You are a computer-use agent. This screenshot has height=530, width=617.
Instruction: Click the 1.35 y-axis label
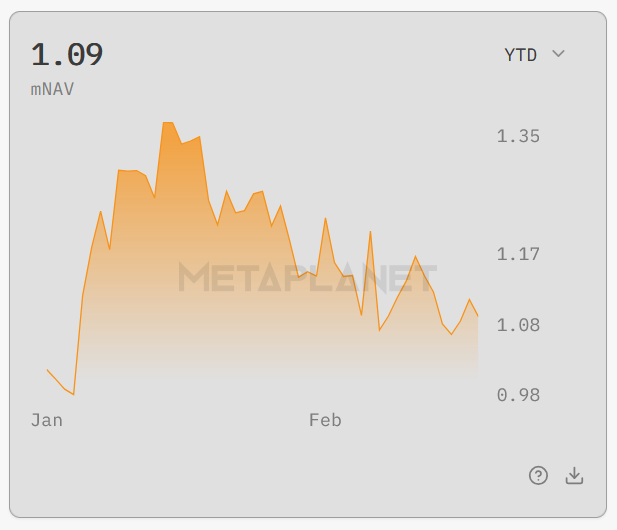pos(518,136)
